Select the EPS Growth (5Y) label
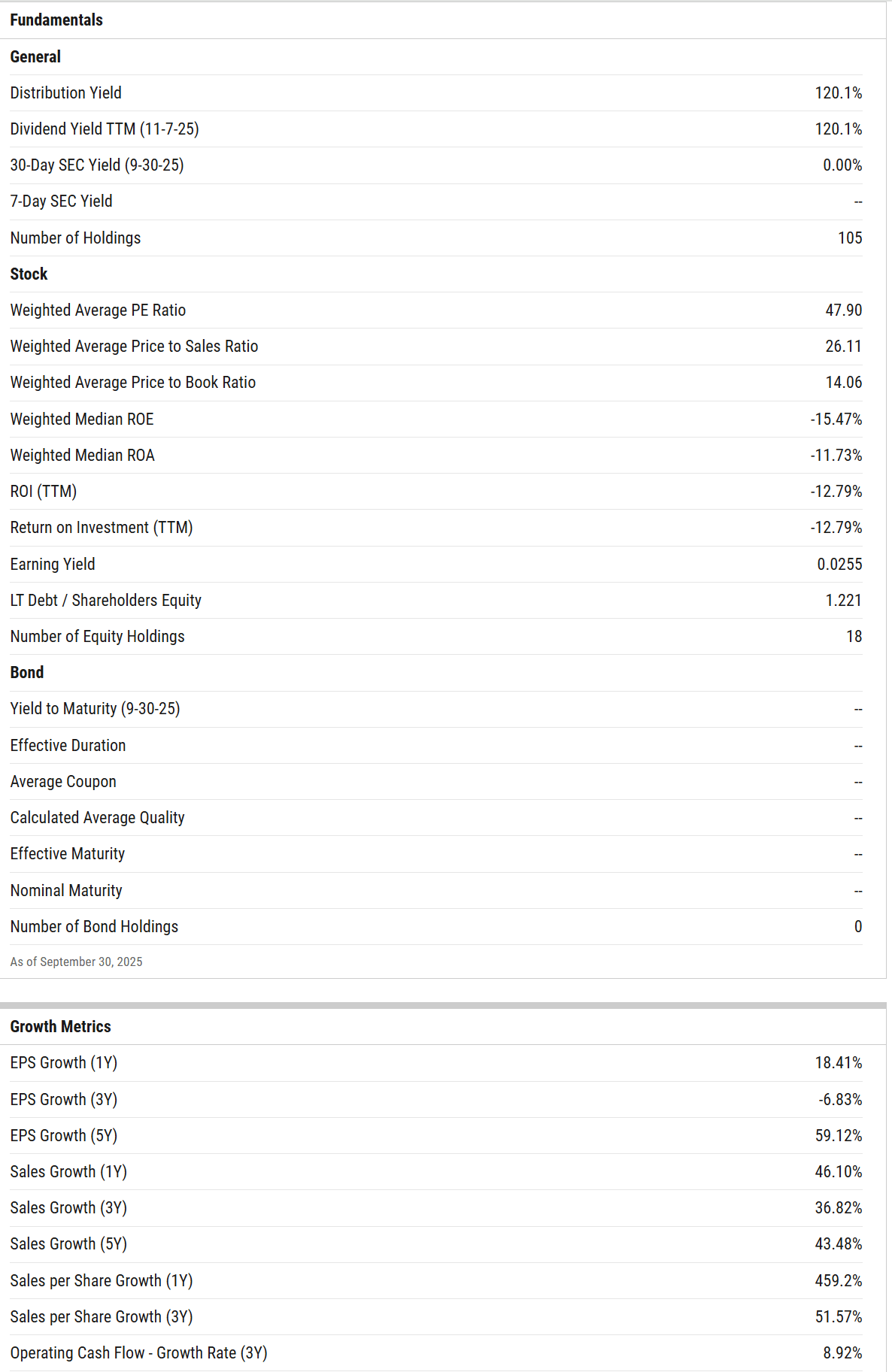The width and height of the screenshot is (892, 1372). [x=64, y=1136]
